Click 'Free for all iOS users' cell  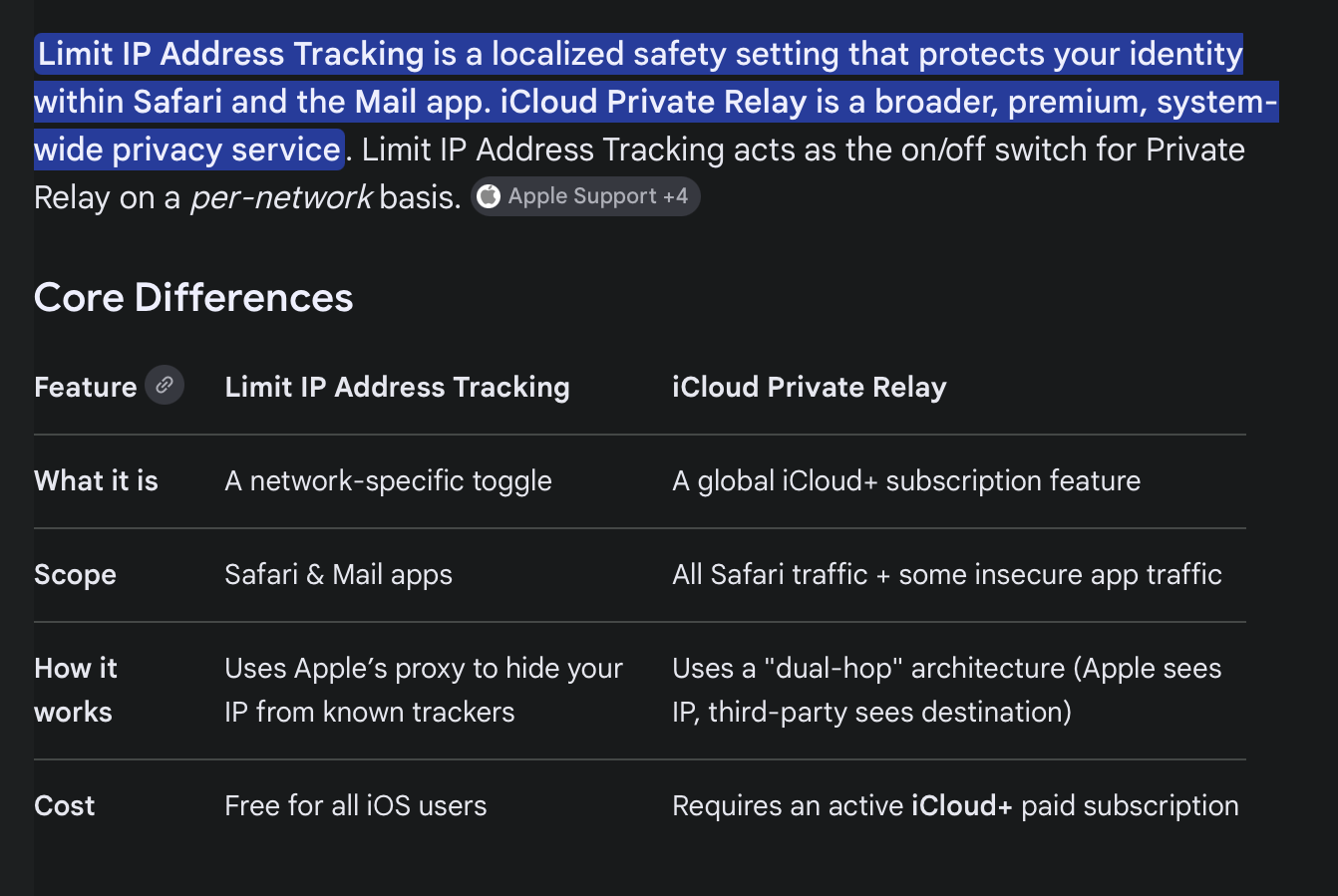(355, 805)
